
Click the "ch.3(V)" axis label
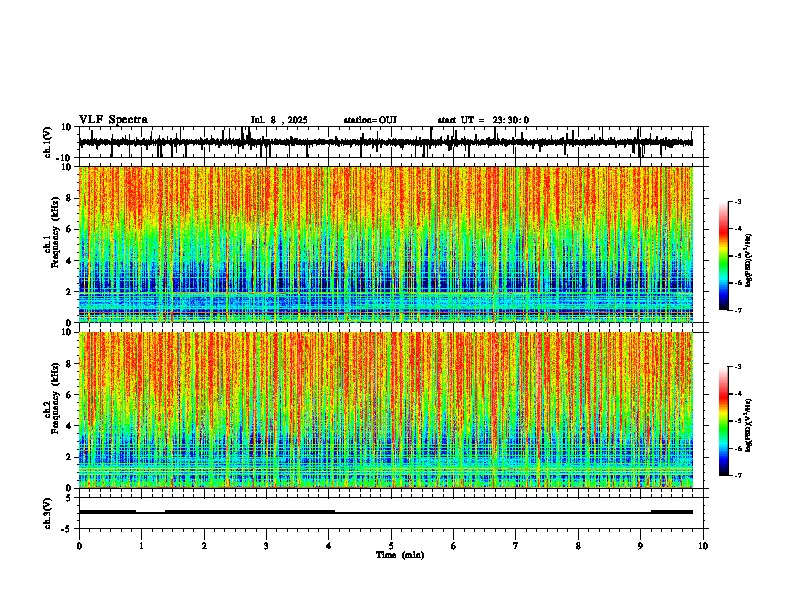click(x=48, y=513)
